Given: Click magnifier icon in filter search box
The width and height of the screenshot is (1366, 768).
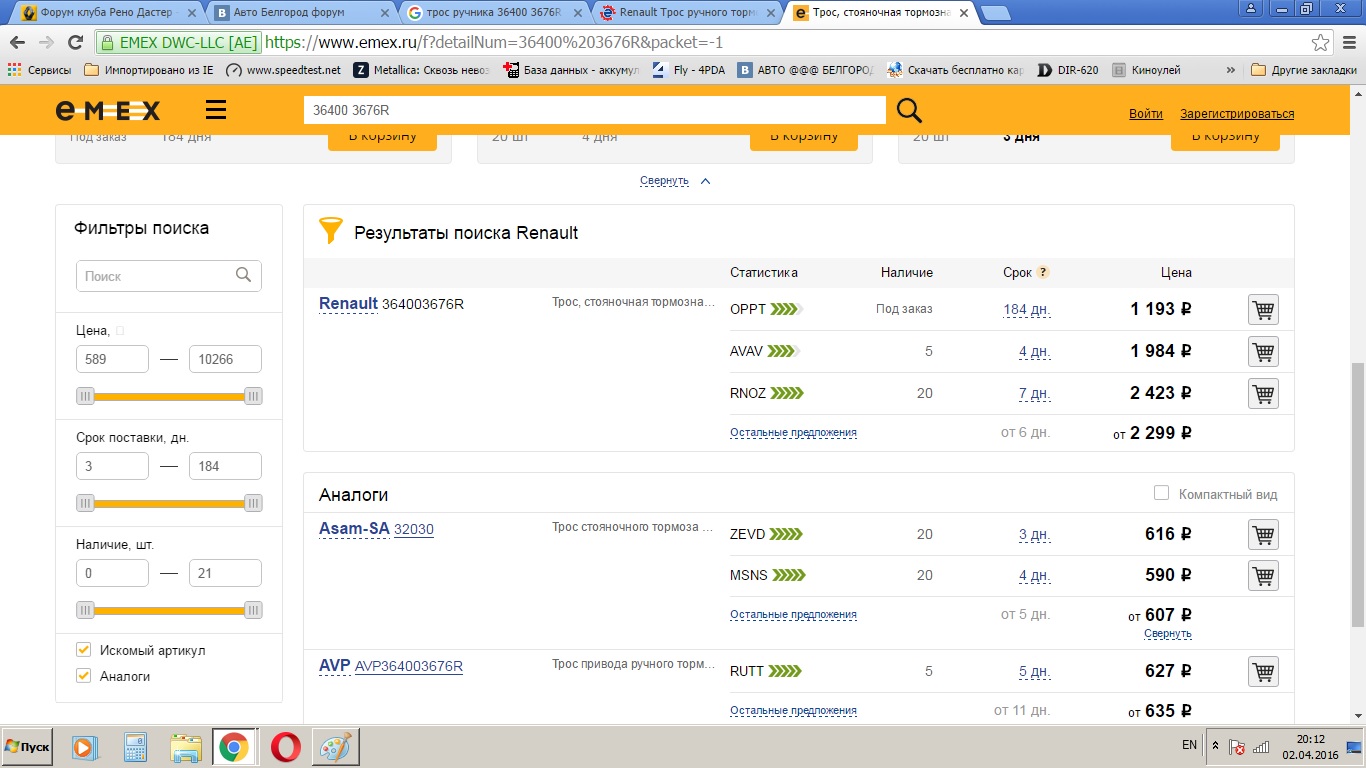Looking at the screenshot, I should 243,275.
